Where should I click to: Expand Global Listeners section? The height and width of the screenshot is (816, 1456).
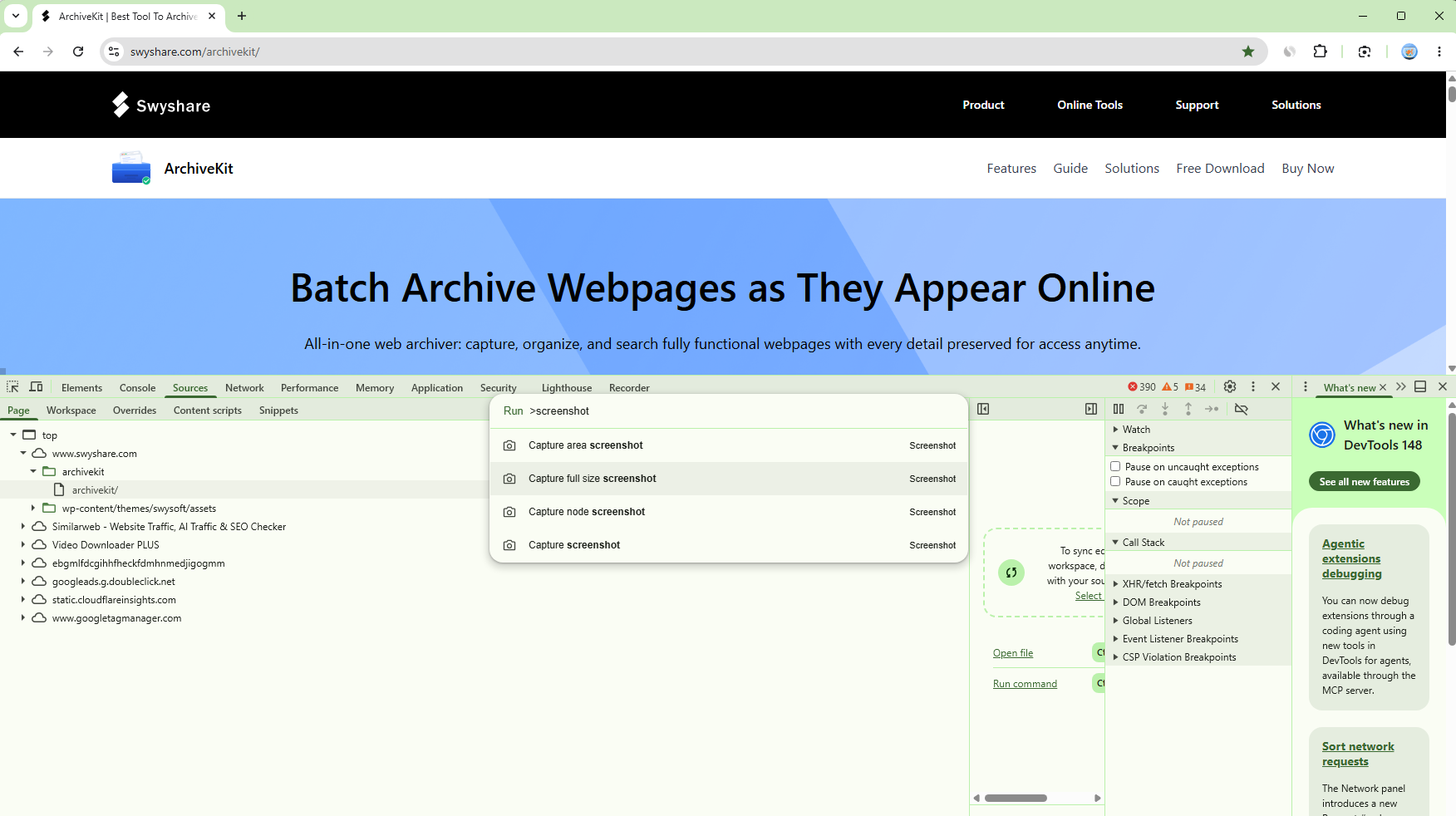click(1115, 621)
